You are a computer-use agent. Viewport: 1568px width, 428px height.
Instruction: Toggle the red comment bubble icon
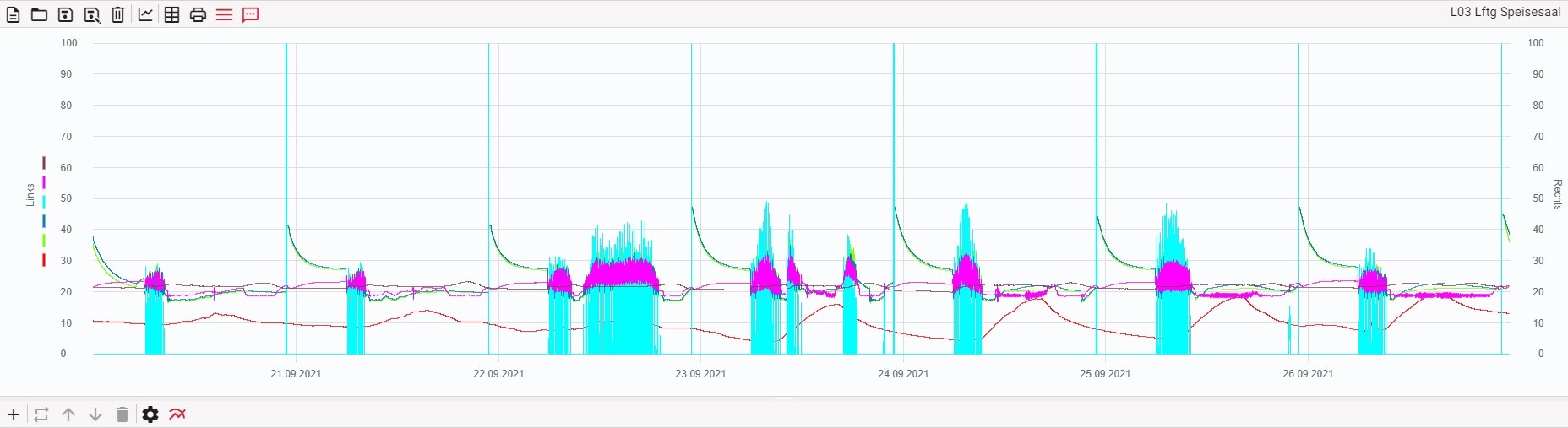pos(250,14)
